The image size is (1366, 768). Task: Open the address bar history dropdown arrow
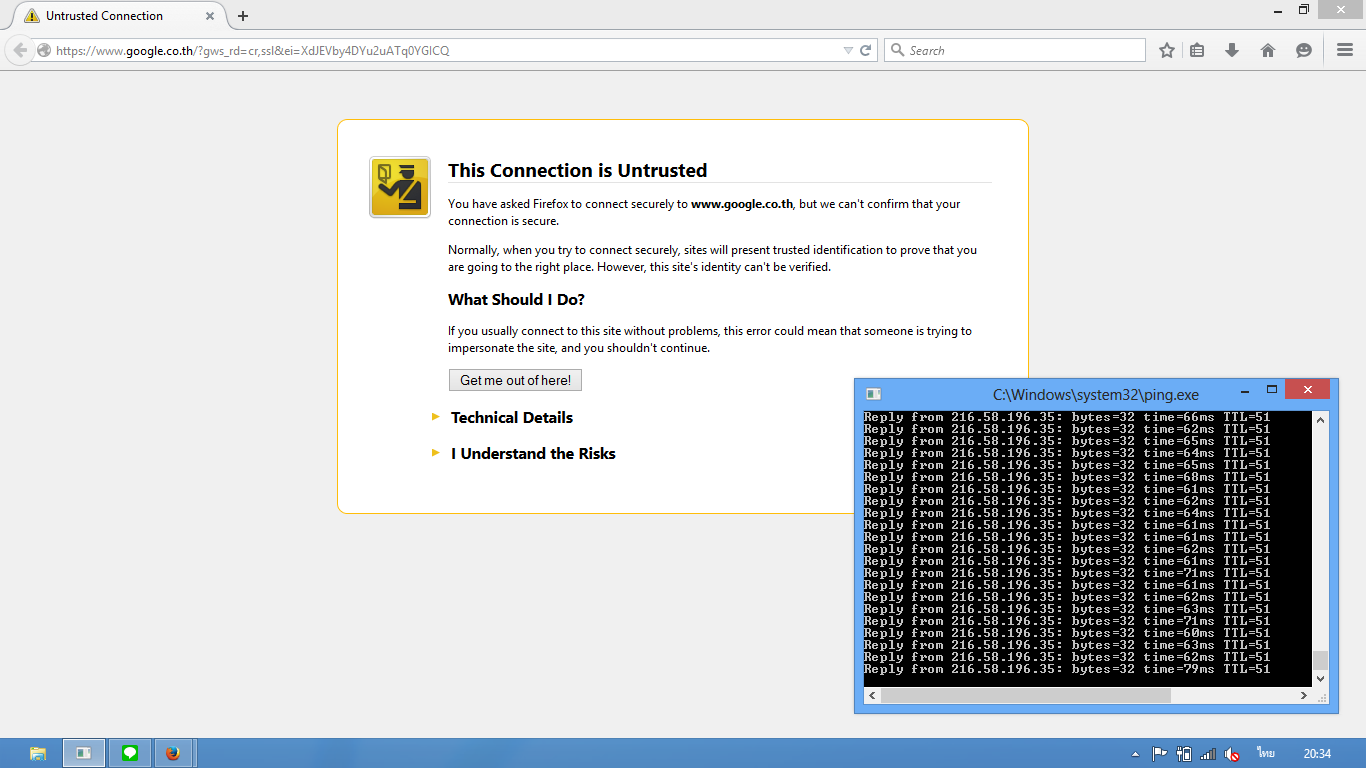(848, 50)
